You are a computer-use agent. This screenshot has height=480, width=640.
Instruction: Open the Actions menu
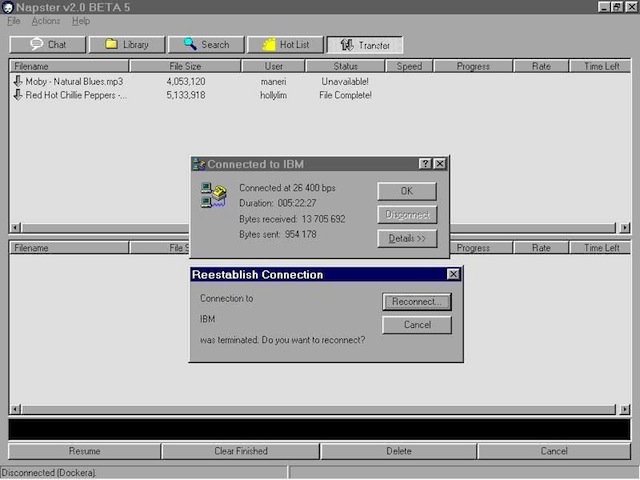46,21
